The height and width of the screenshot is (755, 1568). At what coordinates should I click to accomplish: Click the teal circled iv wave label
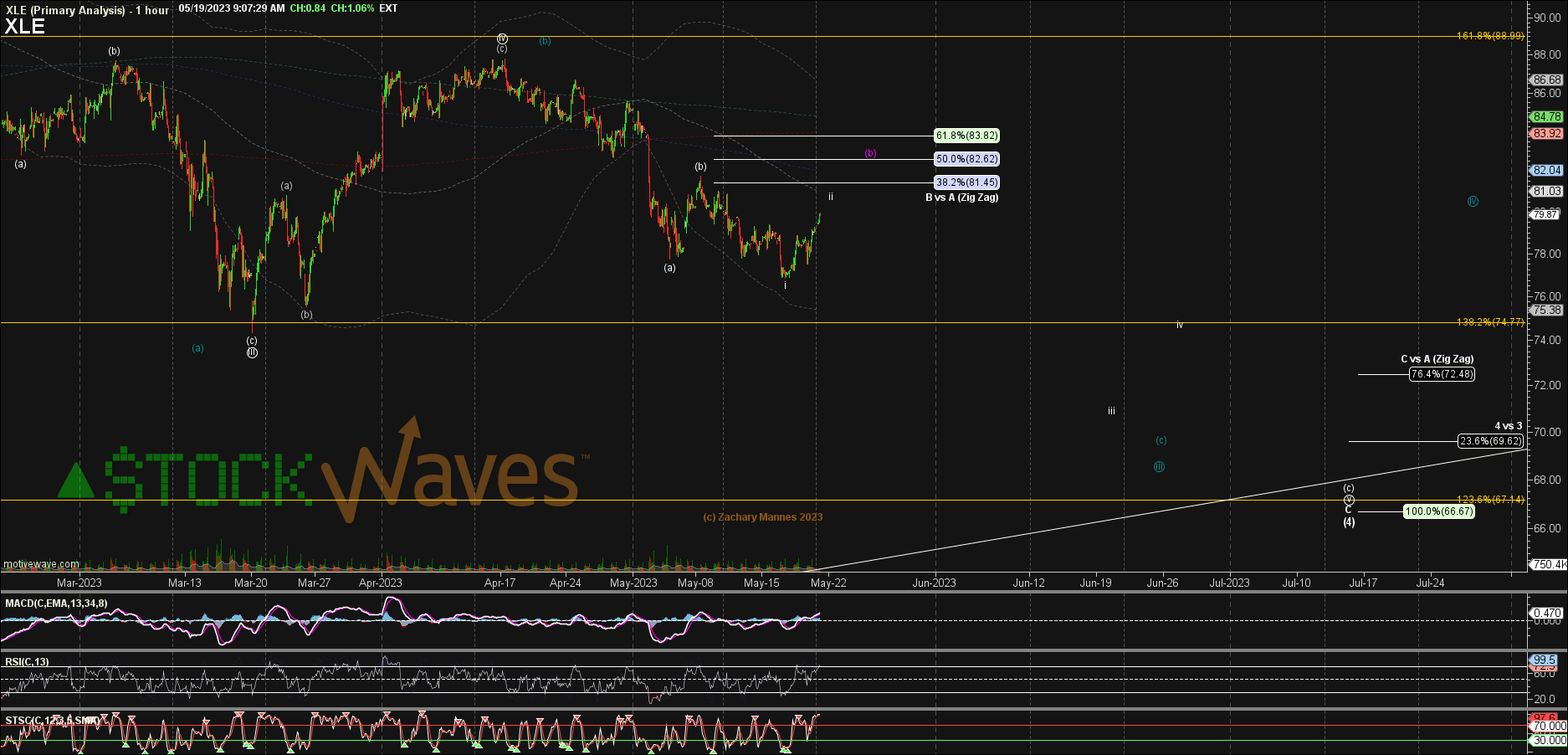[x=1472, y=202]
